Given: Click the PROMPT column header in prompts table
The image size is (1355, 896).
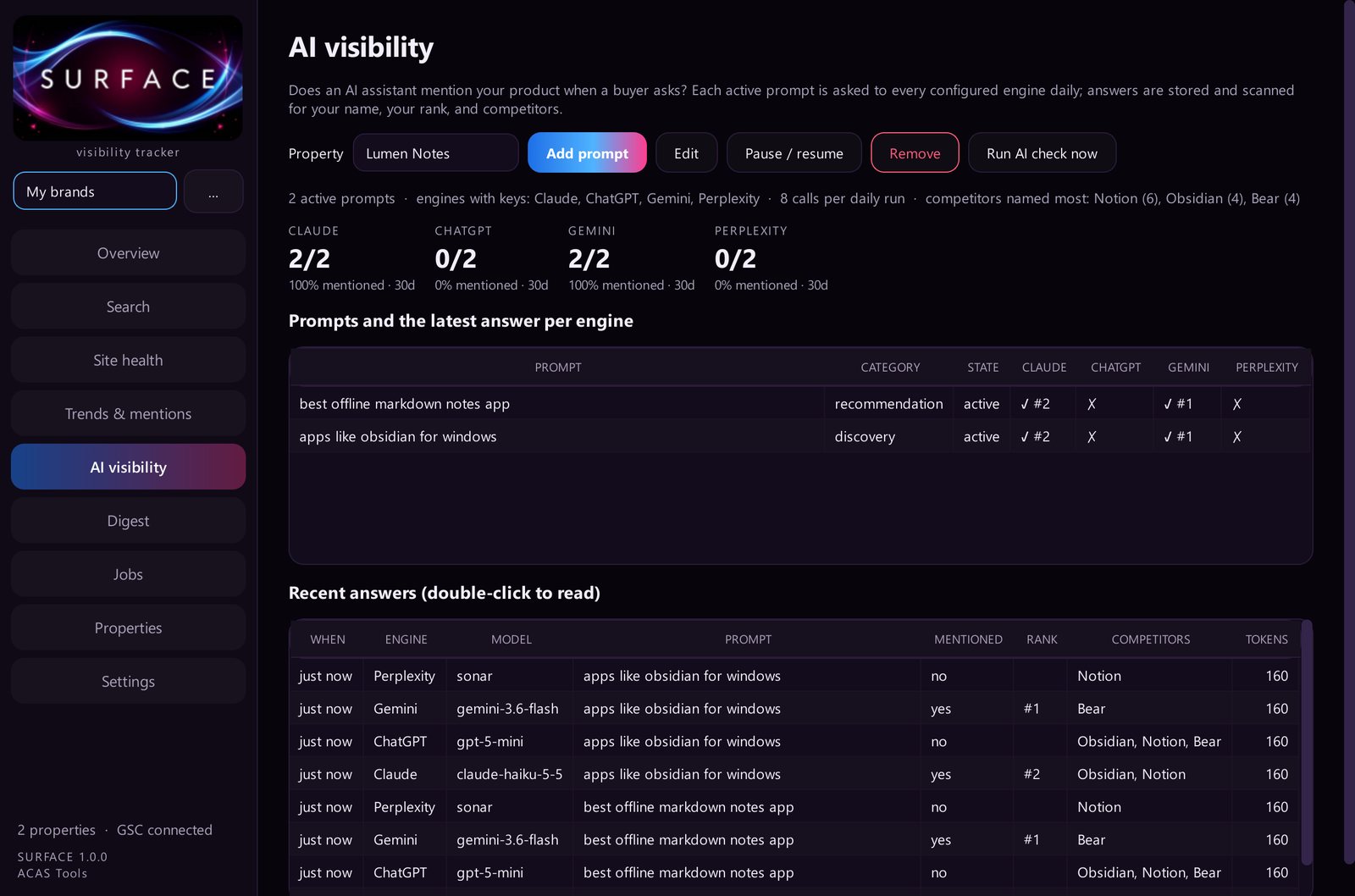Looking at the screenshot, I should (x=557, y=368).
